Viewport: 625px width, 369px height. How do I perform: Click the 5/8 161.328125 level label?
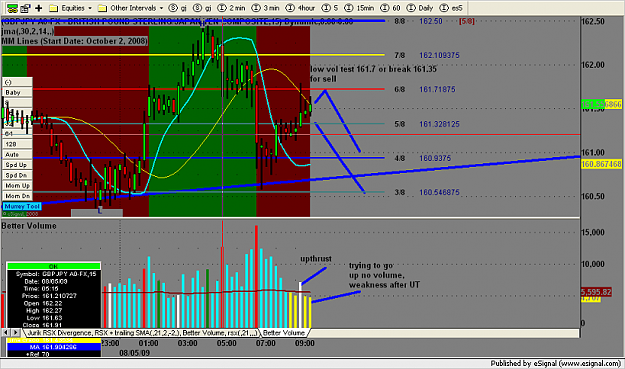coord(426,124)
